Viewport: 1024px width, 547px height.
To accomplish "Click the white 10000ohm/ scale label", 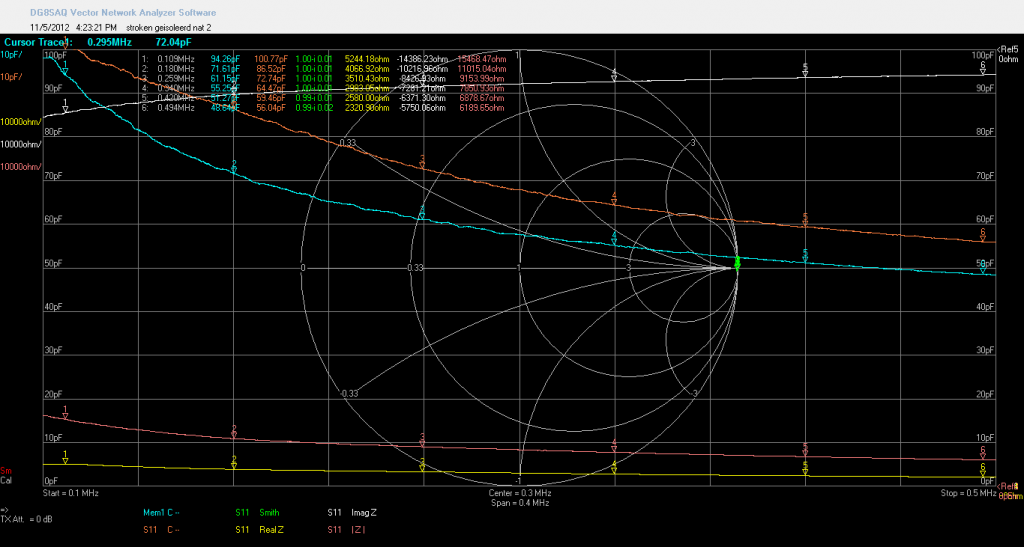I will coord(21,144).
